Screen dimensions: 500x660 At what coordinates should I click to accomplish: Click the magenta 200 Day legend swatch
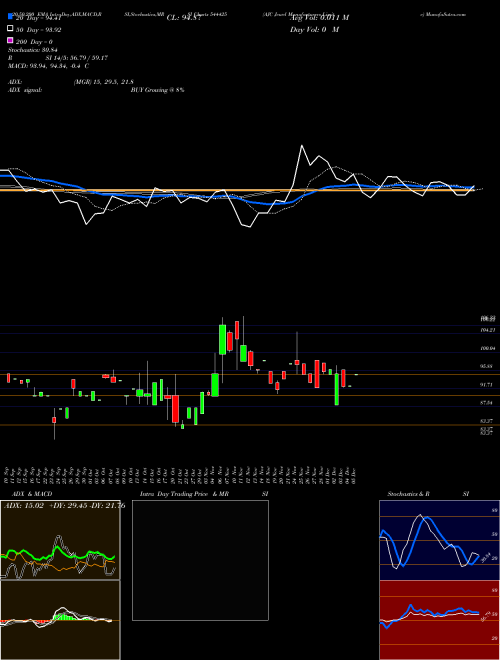[x=10, y=40]
